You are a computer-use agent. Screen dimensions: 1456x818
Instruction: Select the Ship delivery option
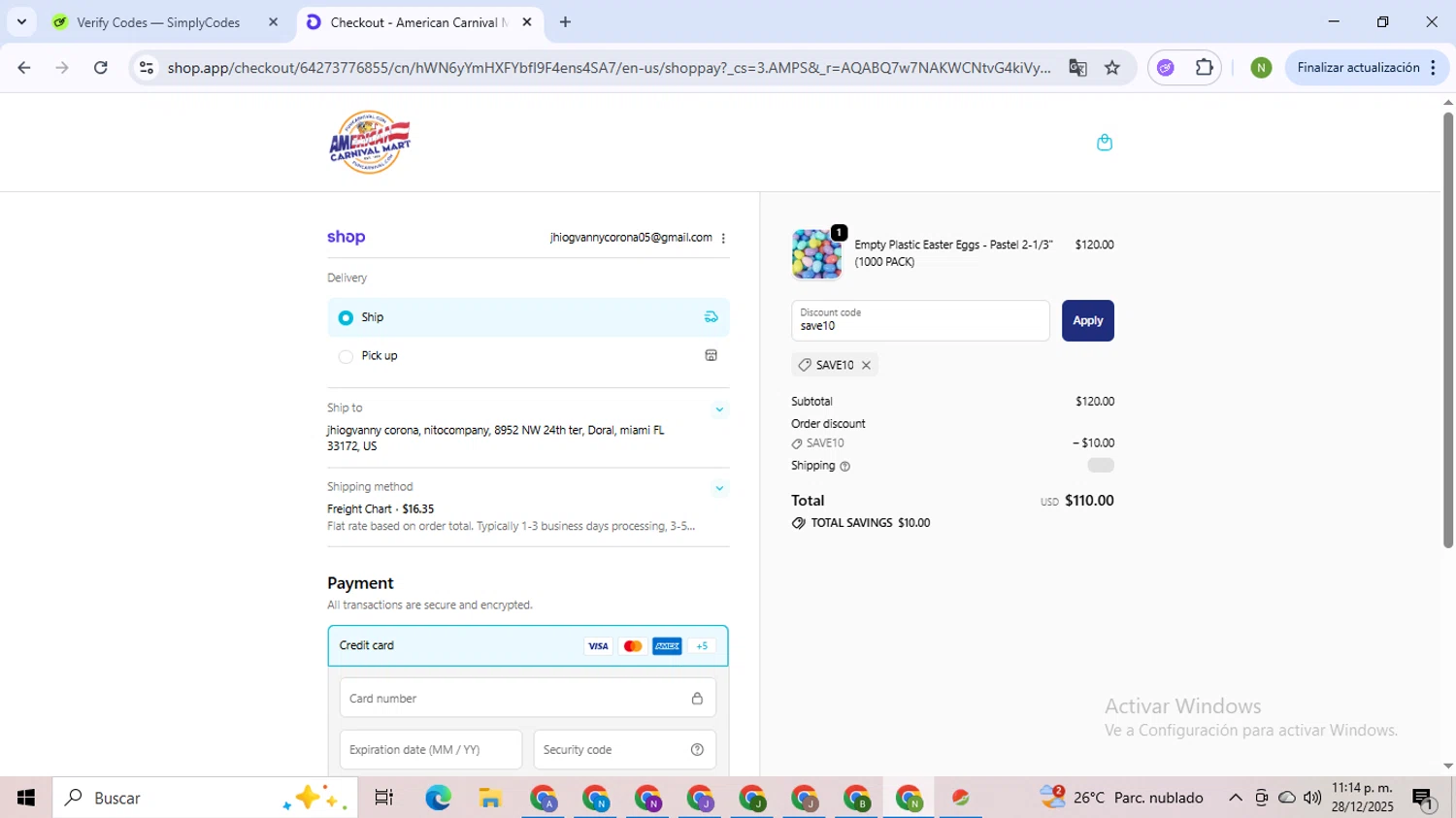click(528, 317)
